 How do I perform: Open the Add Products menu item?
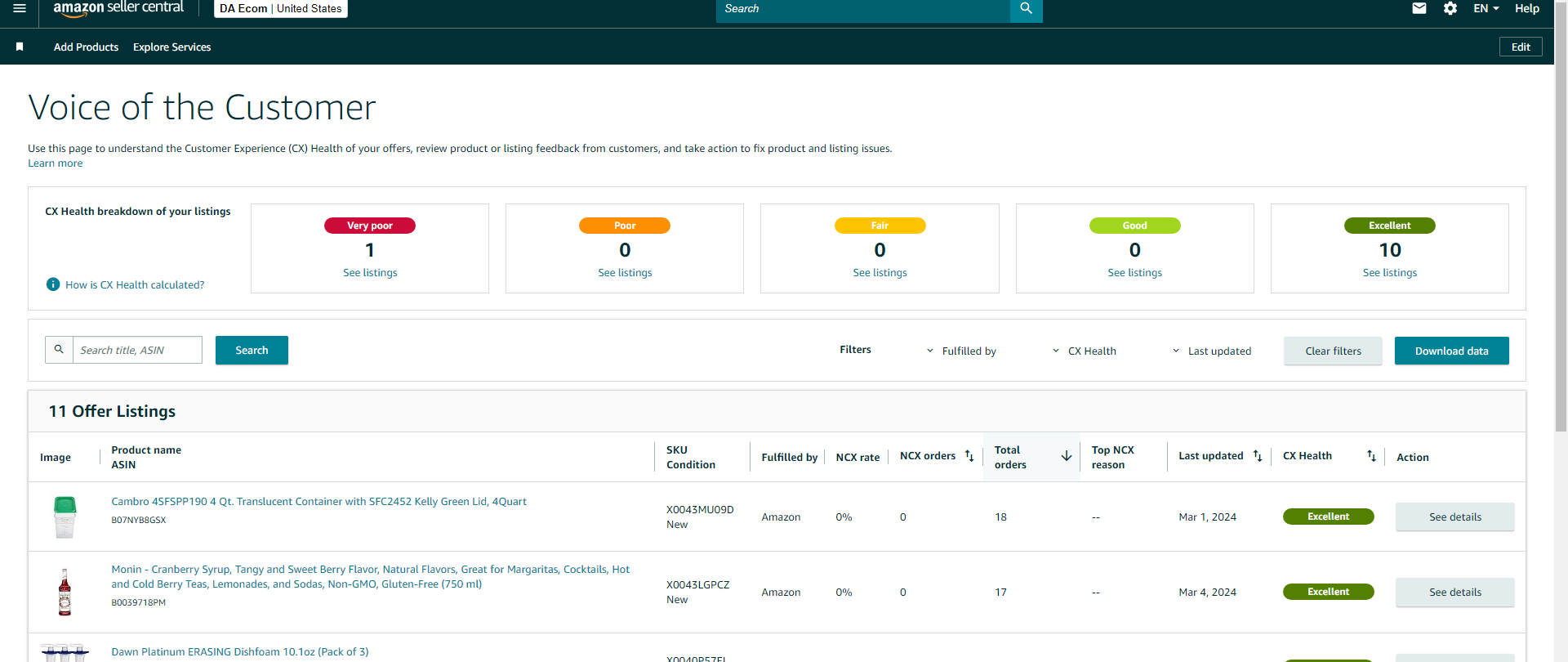[x=86, y=47]
